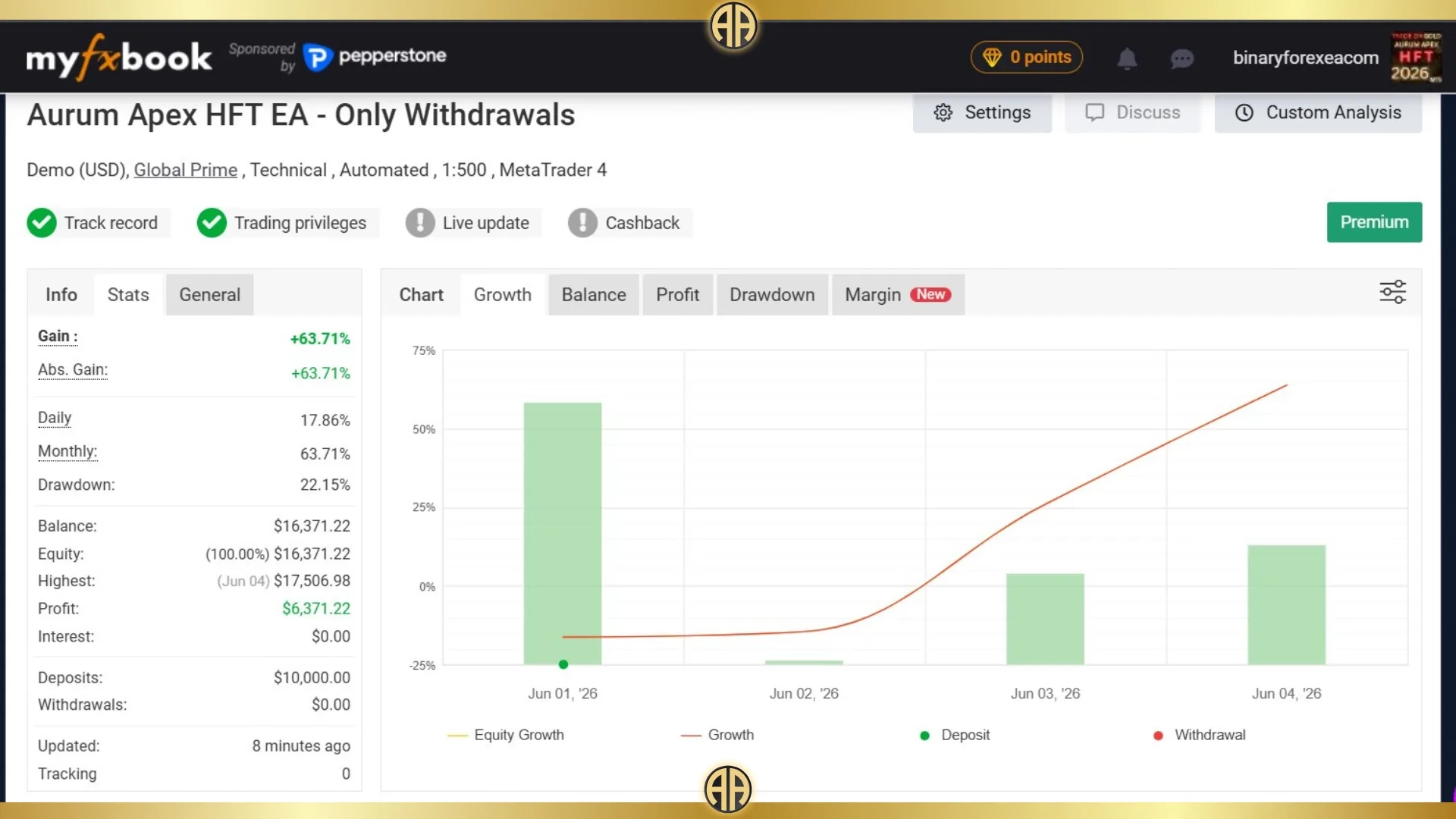
Task: Open account Settings
Action: coord(982,112)
